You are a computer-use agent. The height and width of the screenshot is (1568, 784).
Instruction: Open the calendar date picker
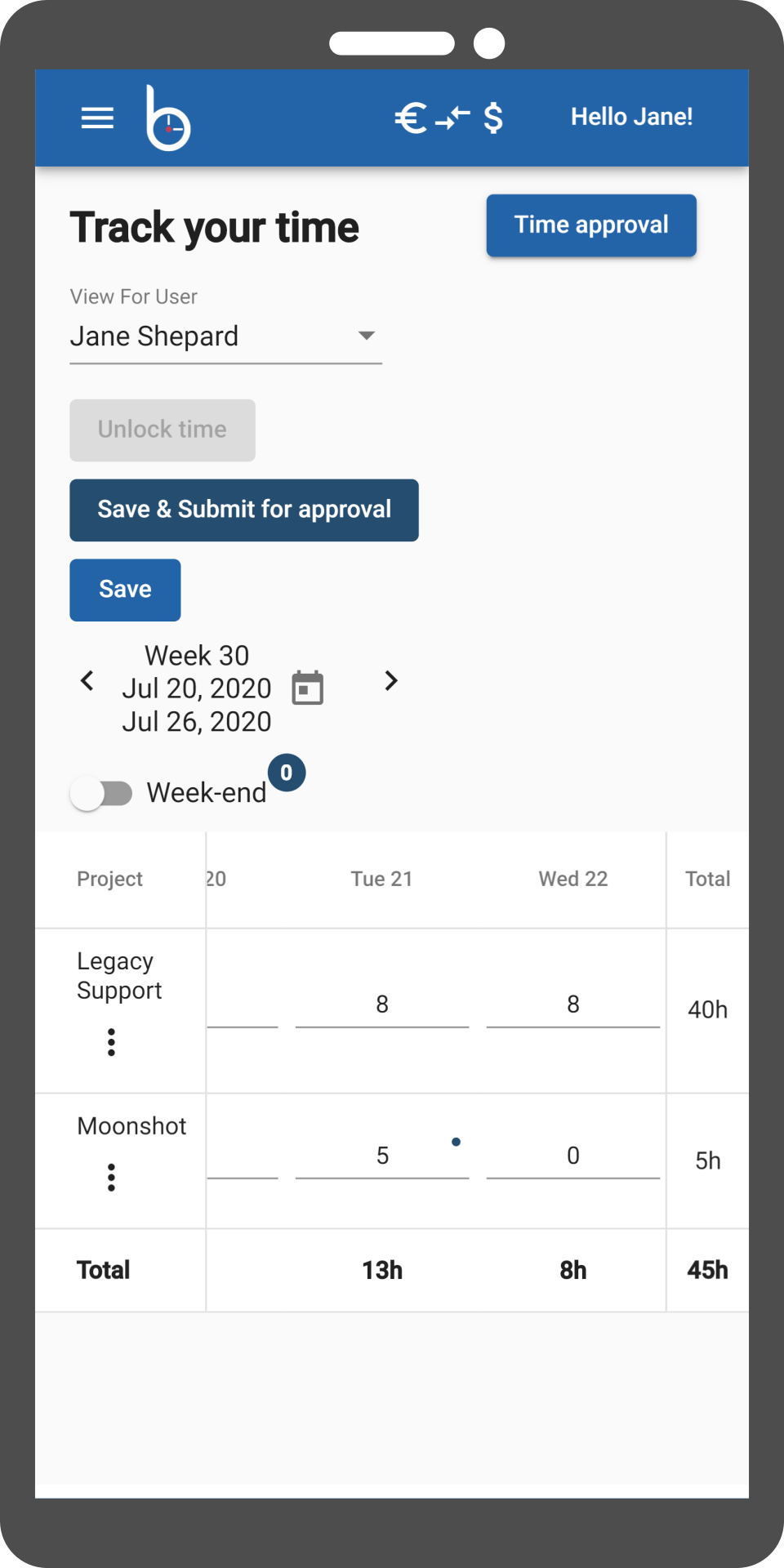click(308, 688)
